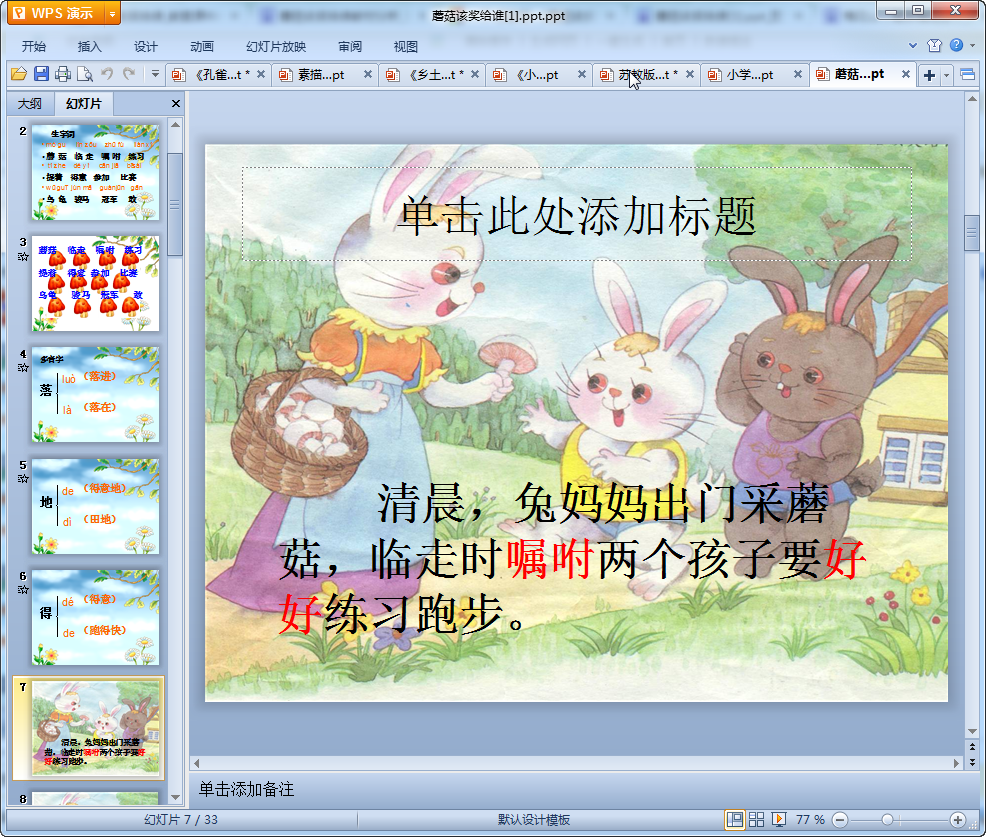Open Help with the blue question mark
The width and height of the screenshot is (986, 837).
pos(956,45)
